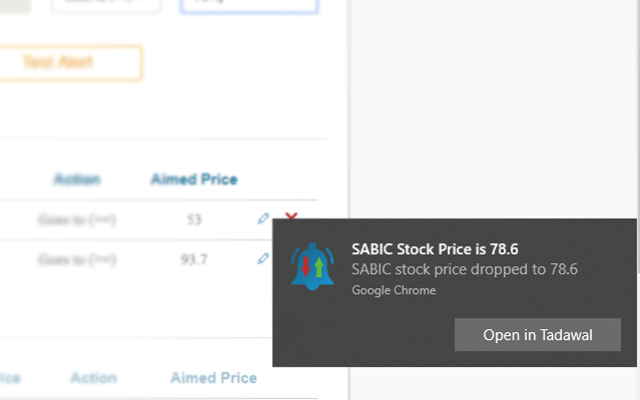
Task: Click the Google Chrome label in the notification
Action: [x=394, y=291]
